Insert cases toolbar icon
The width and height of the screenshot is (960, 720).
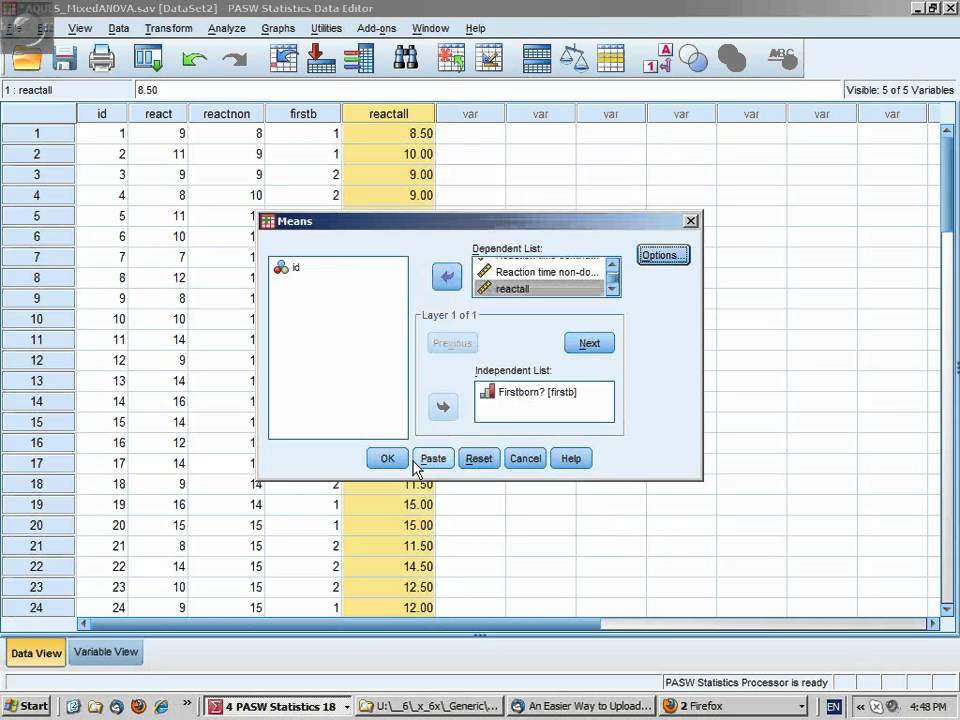(x=451, y=59)
